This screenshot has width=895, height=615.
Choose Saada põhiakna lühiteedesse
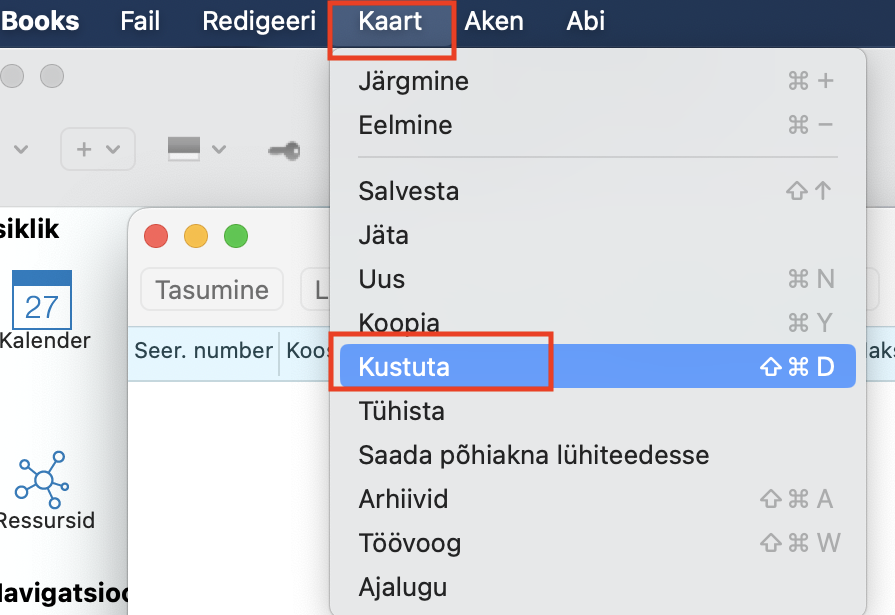[533, 455]
